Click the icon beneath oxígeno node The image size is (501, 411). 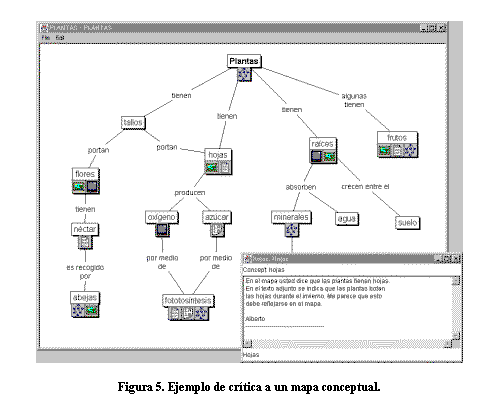click(162, 230)
